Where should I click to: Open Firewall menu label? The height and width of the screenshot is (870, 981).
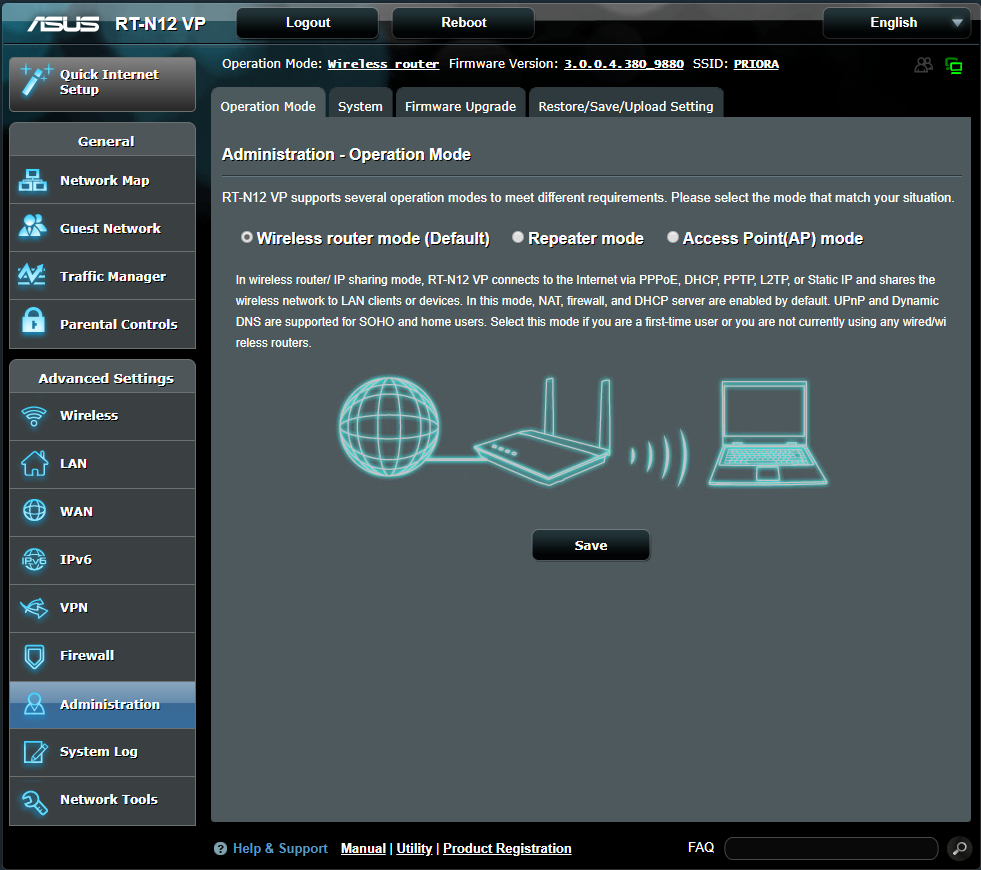coord(87,655)
